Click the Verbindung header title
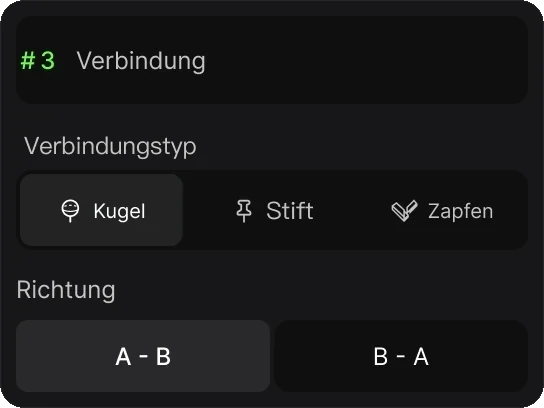The image size is (544, 408). coord(141,61)
